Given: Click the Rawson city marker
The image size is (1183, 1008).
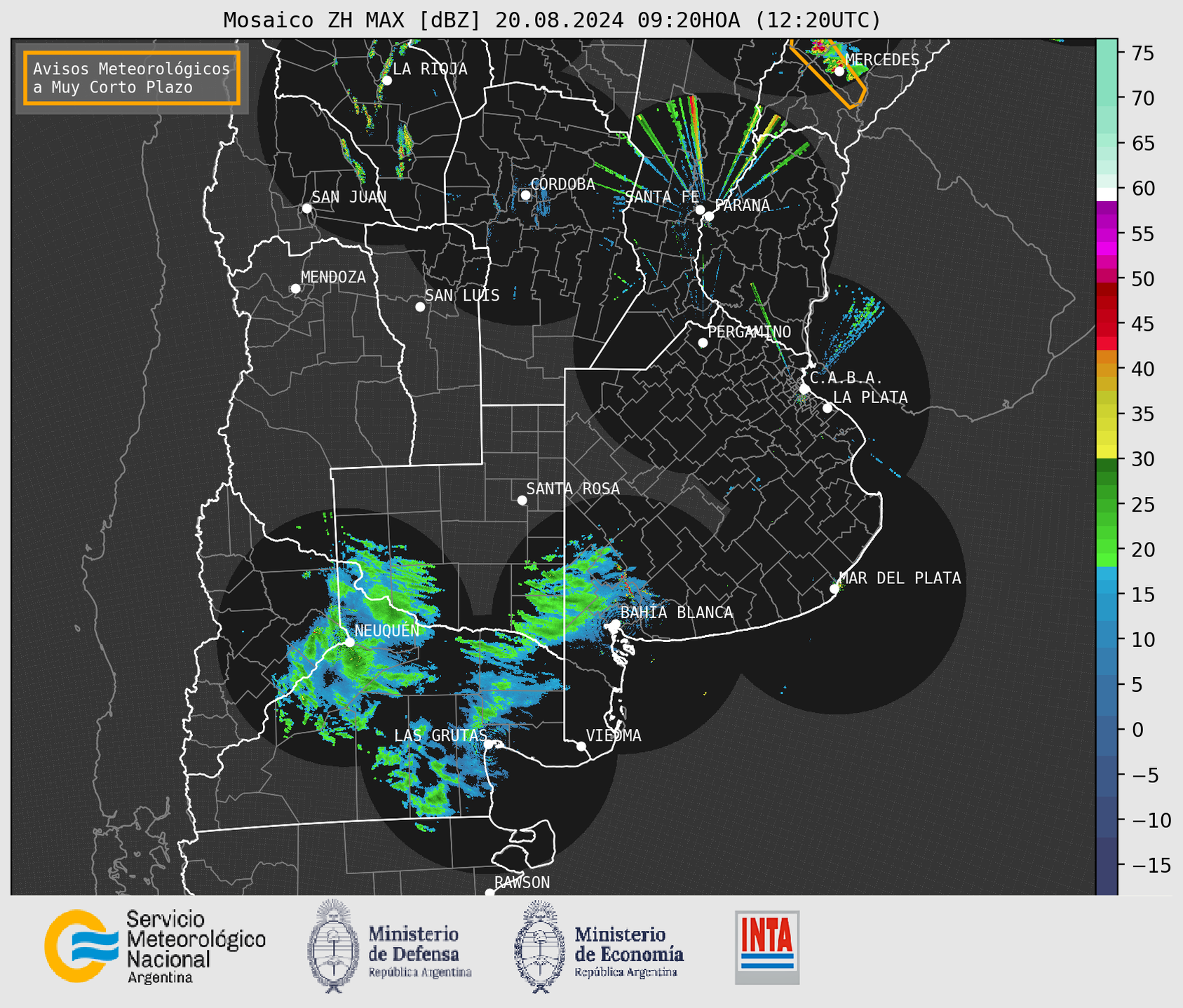Looking at the screenshot, I should point(489,892).
